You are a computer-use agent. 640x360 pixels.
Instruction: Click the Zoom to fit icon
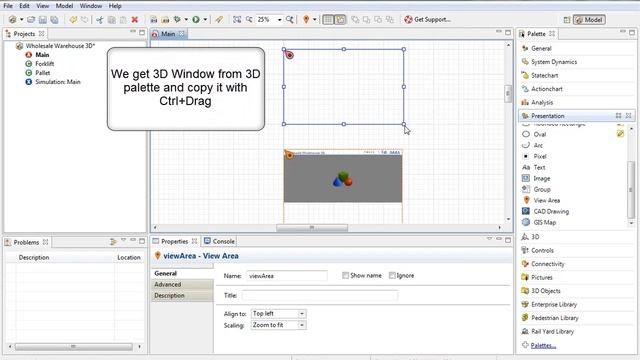coord(237,19)
